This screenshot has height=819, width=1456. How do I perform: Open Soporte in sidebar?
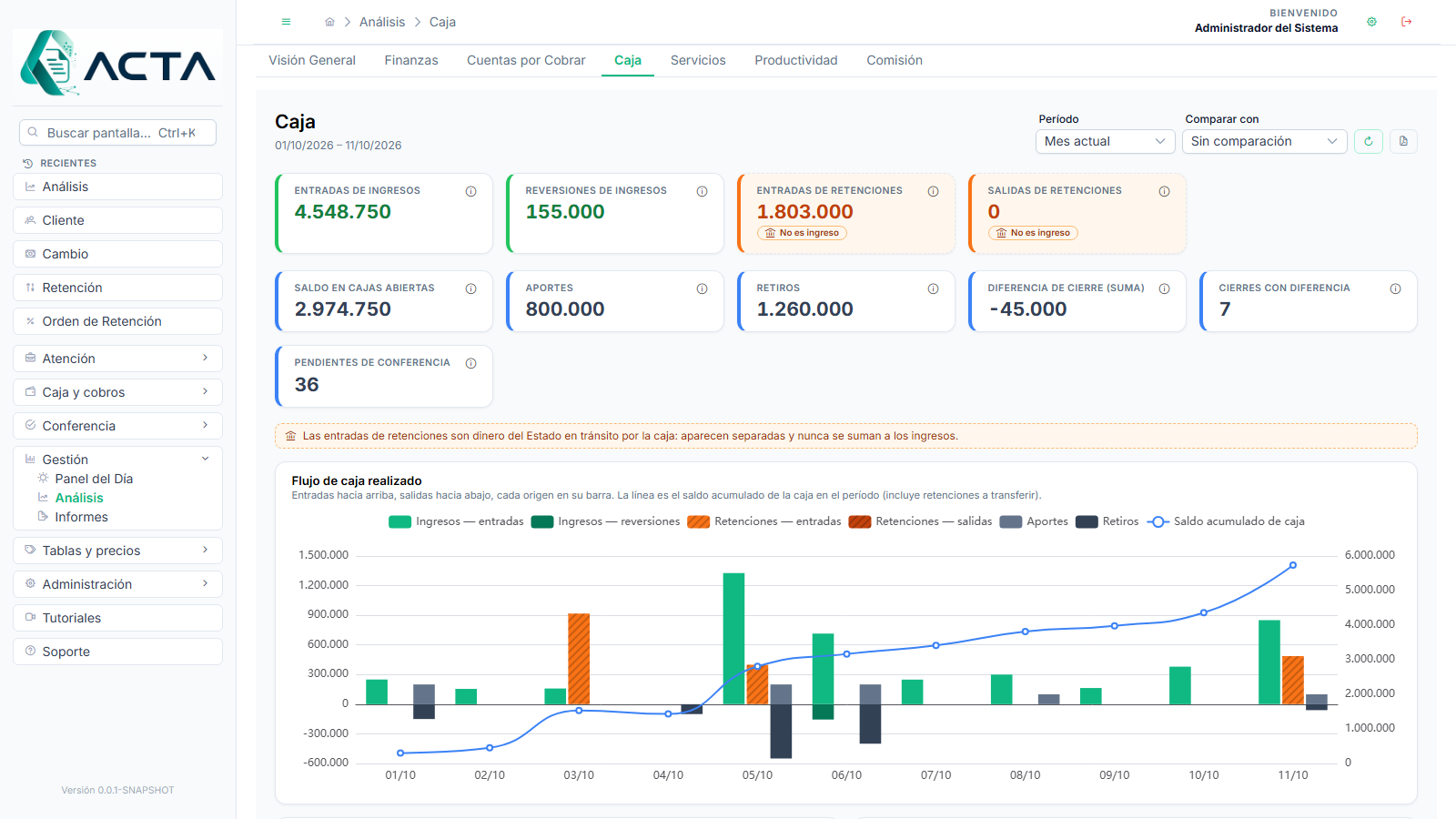pyautogui.click(x=117, y=652)
